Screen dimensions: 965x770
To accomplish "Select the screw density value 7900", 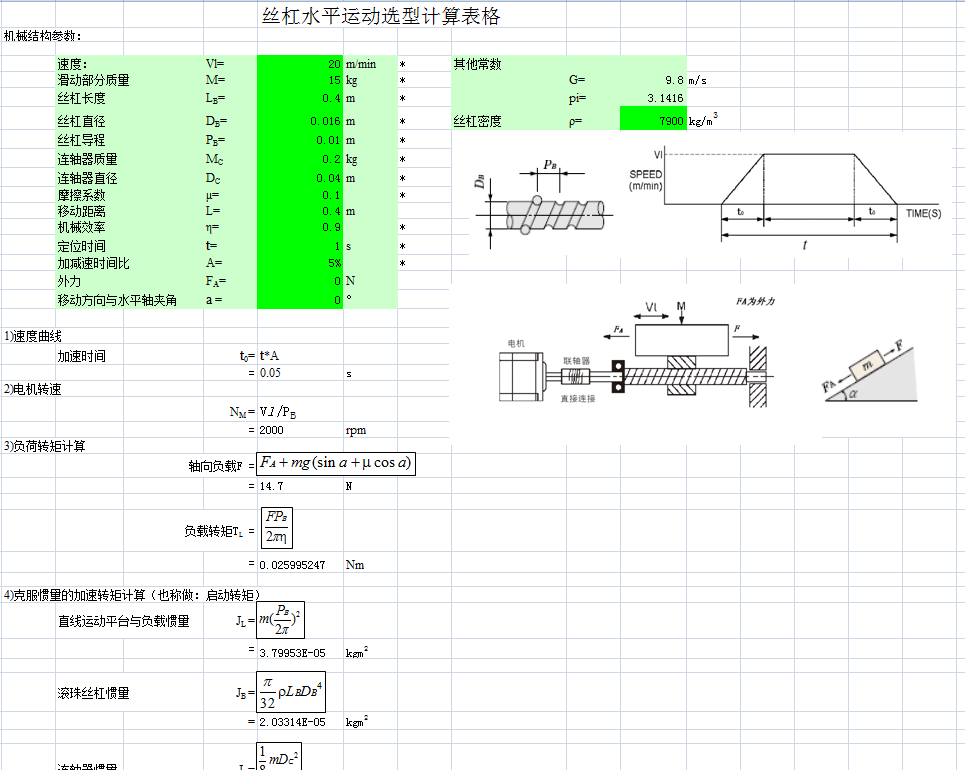I will [x=652, y=122].
